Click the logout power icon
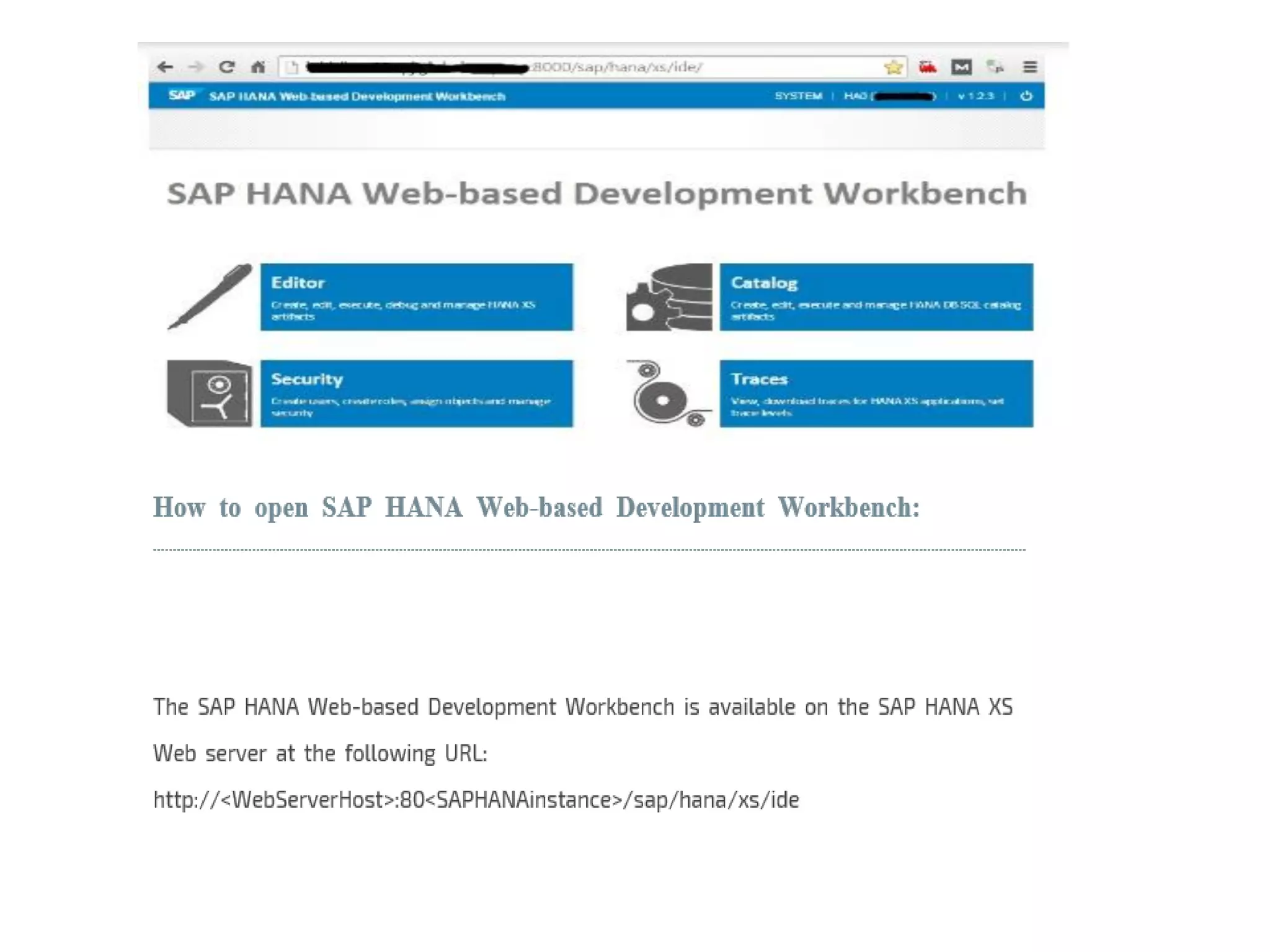Viewport: 1270px width, 952px height. click(x=1026, y=96)
